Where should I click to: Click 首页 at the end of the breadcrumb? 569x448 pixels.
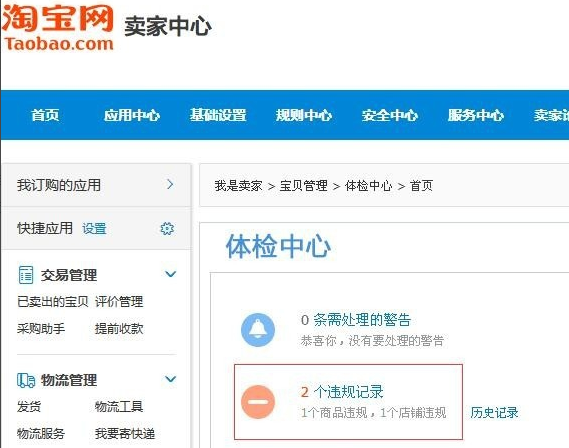point(421,186)
